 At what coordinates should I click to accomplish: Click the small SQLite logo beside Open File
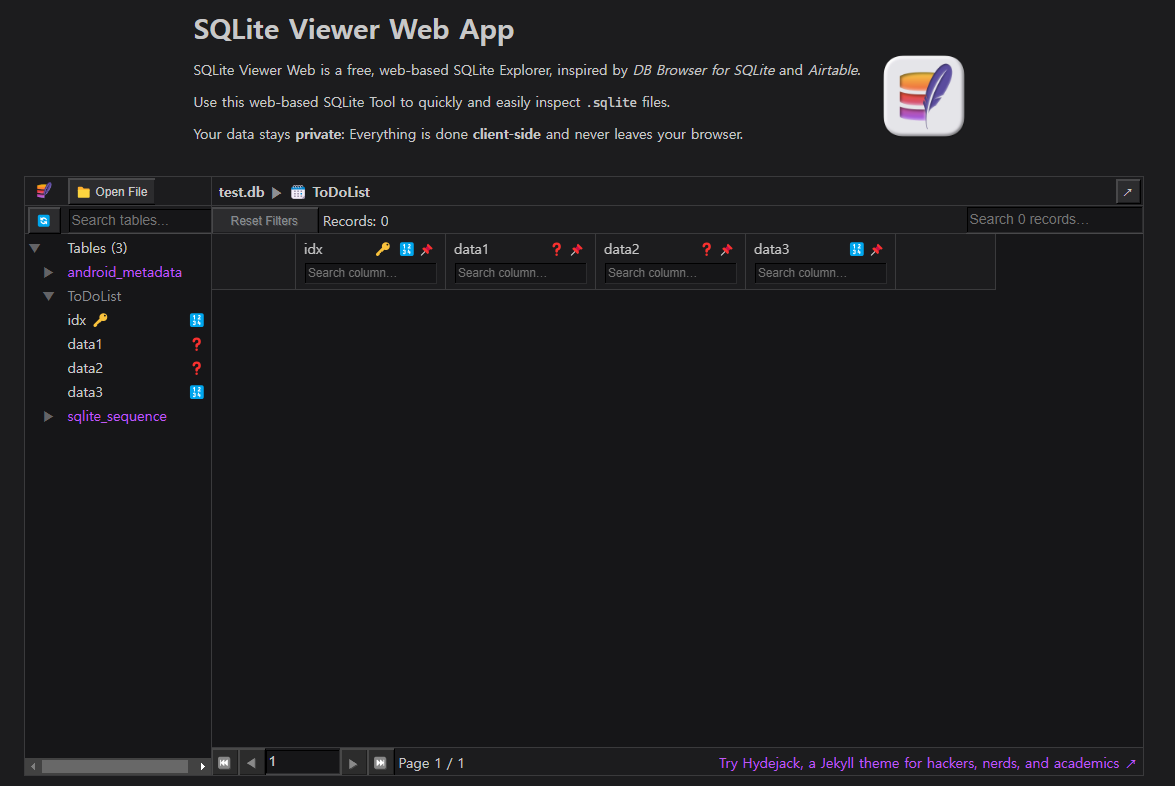coord(44,191)
